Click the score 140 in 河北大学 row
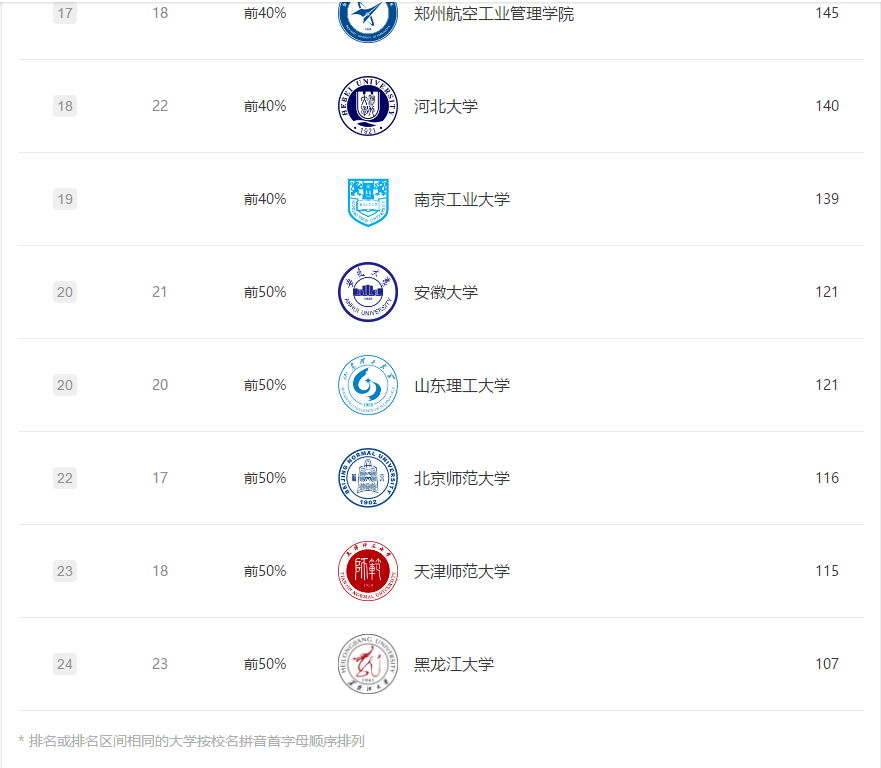 [x=826, y=106]
